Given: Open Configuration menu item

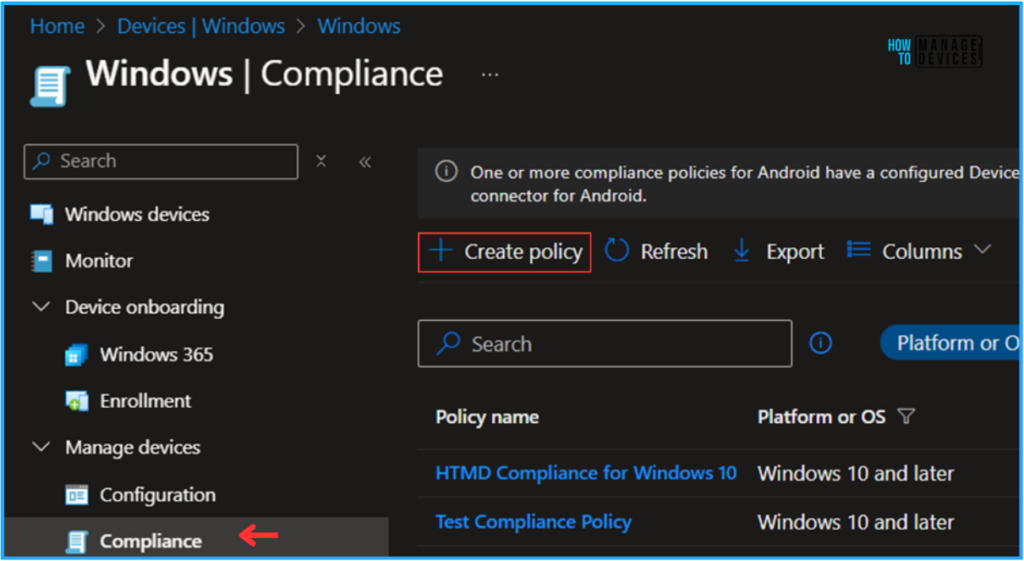Looking at the screenshot, I should point(157,495).
